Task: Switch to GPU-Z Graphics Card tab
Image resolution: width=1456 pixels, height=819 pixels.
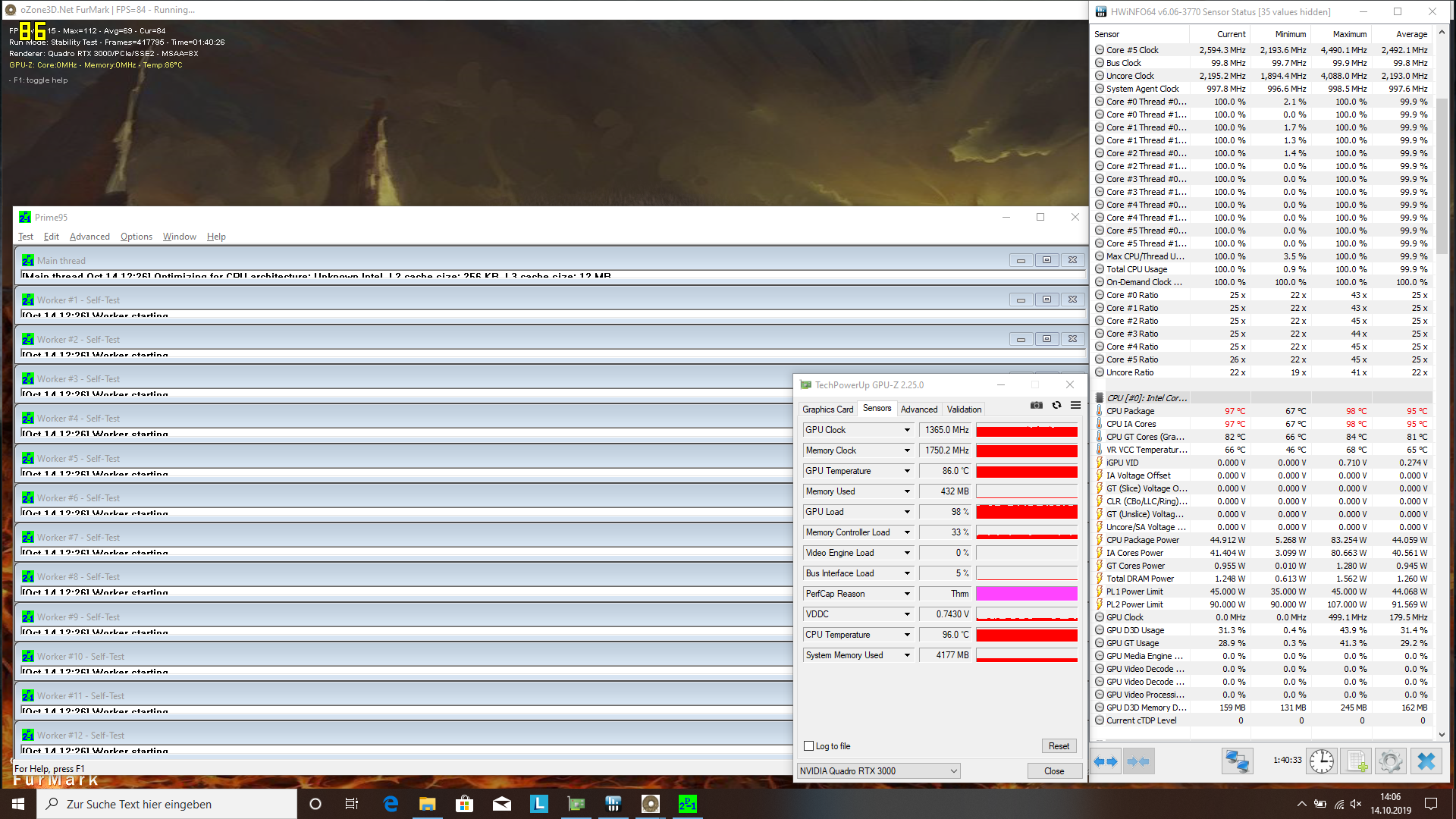Action: (827, 409)
